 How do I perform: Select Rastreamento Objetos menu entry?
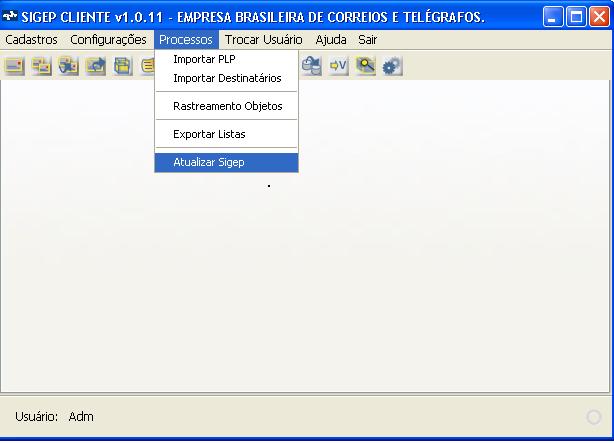coord(226,106)
